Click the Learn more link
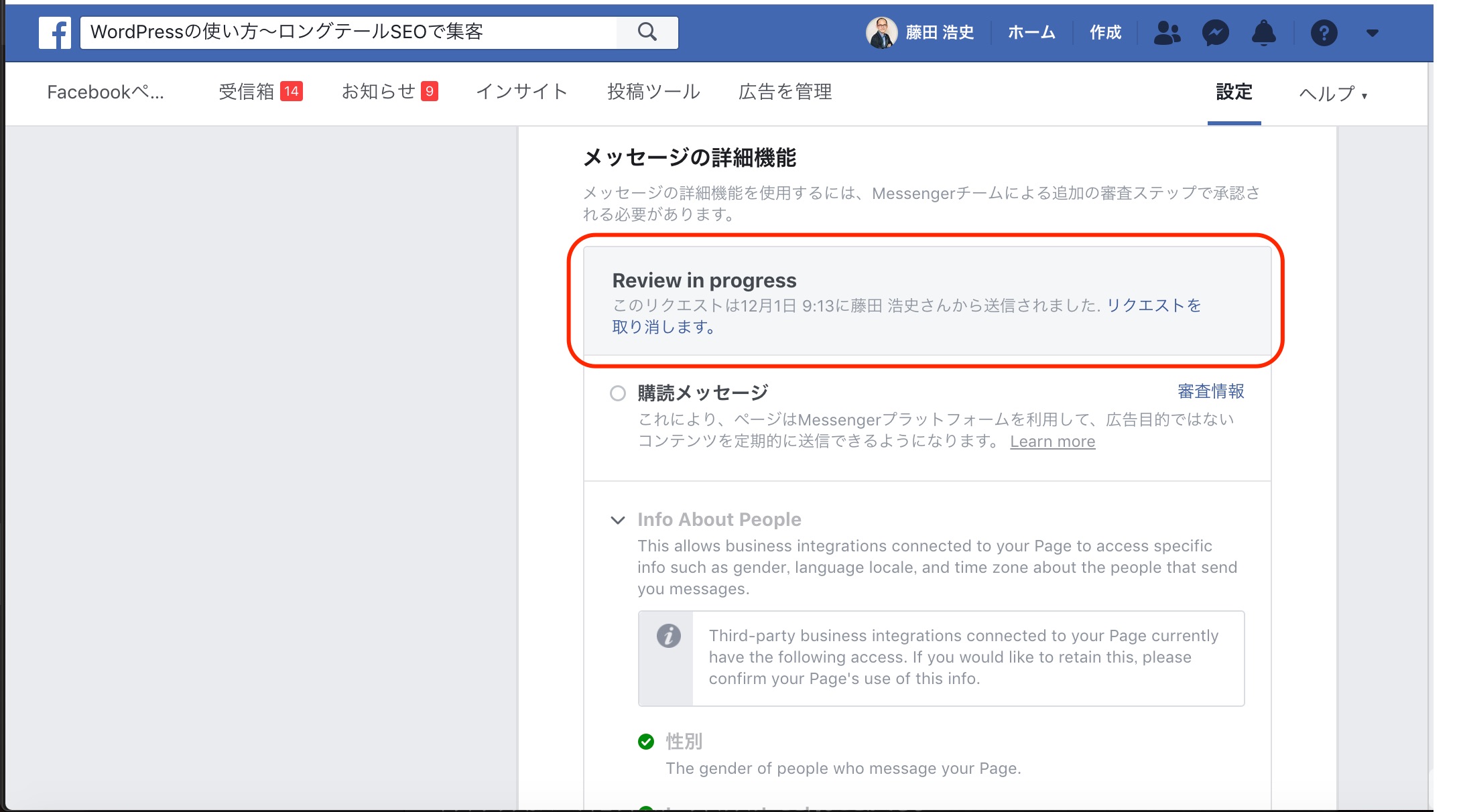This screenshot has width=1461, height=812. [1052, 442]
